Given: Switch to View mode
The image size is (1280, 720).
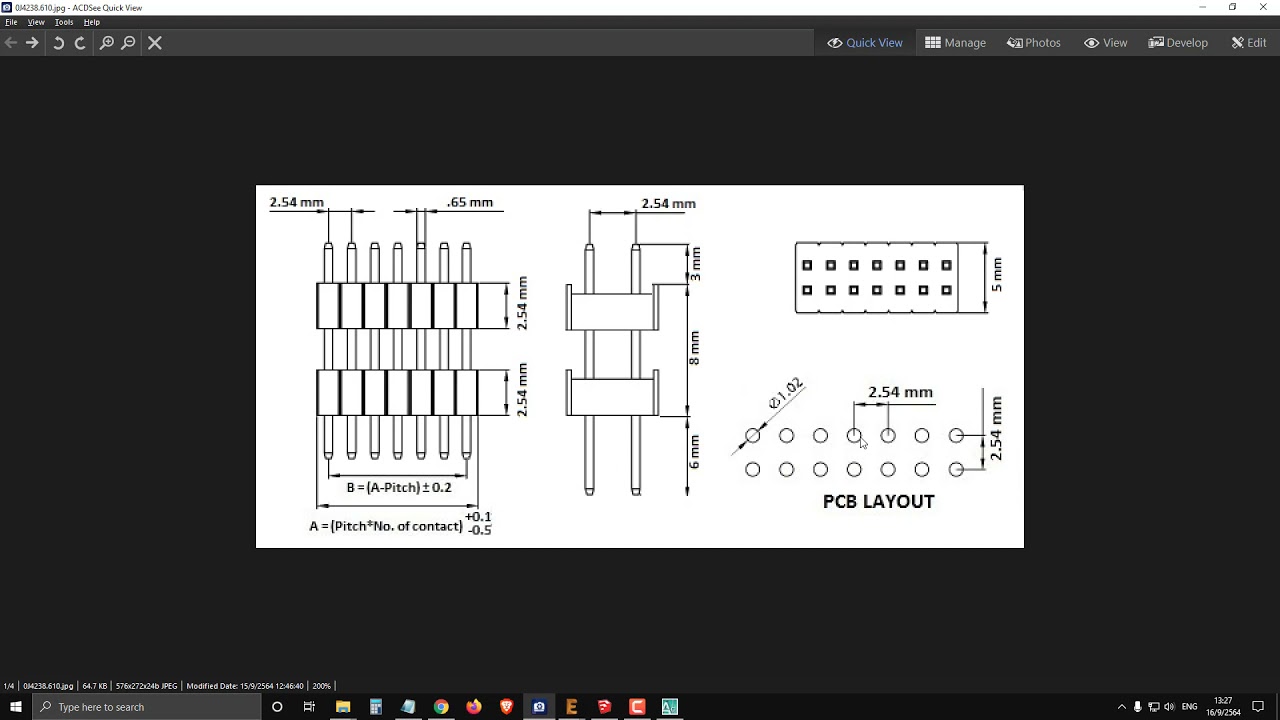Looking at the screenshot, I should pyautogui.click(x=1106, y=43).
